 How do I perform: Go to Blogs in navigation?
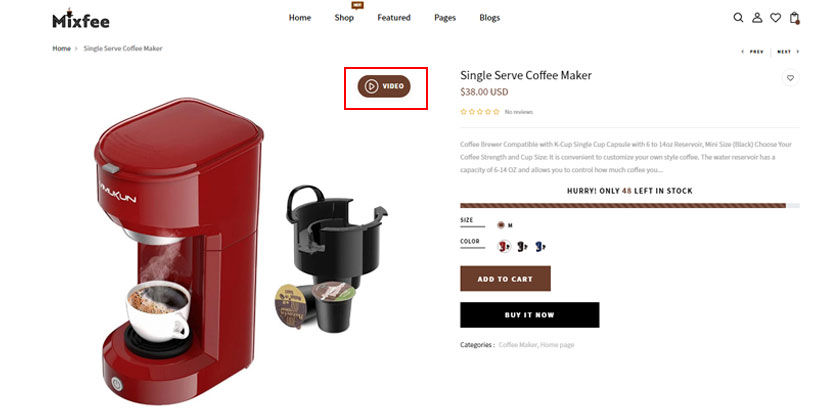tap(489, 18)
